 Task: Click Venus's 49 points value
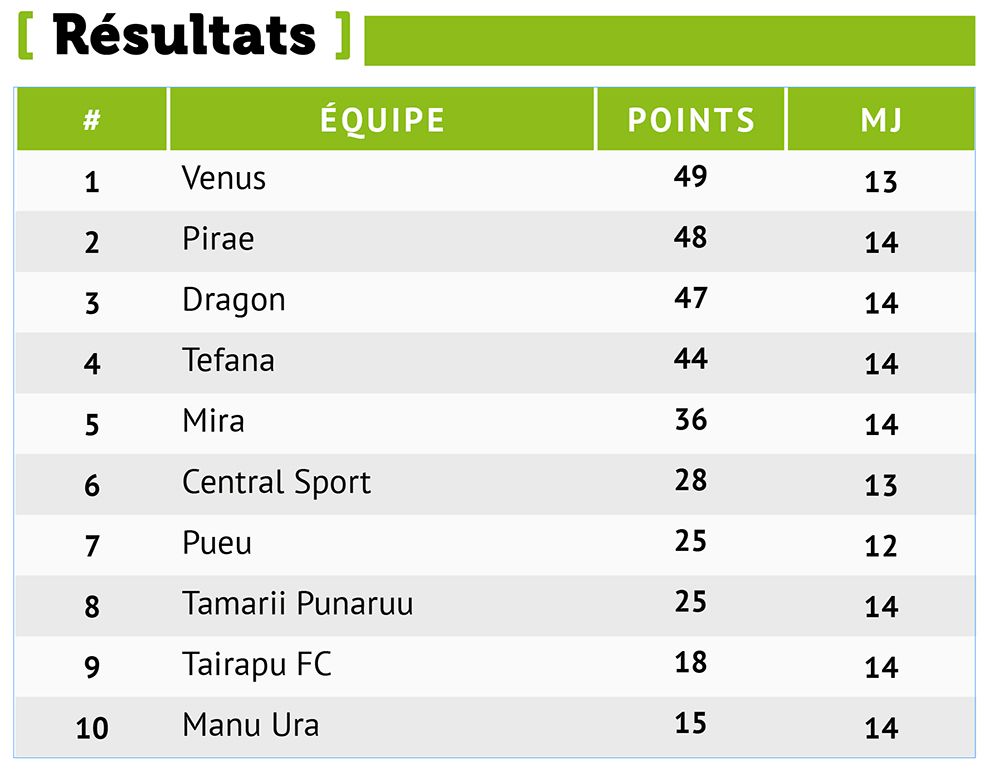(691, 177)
